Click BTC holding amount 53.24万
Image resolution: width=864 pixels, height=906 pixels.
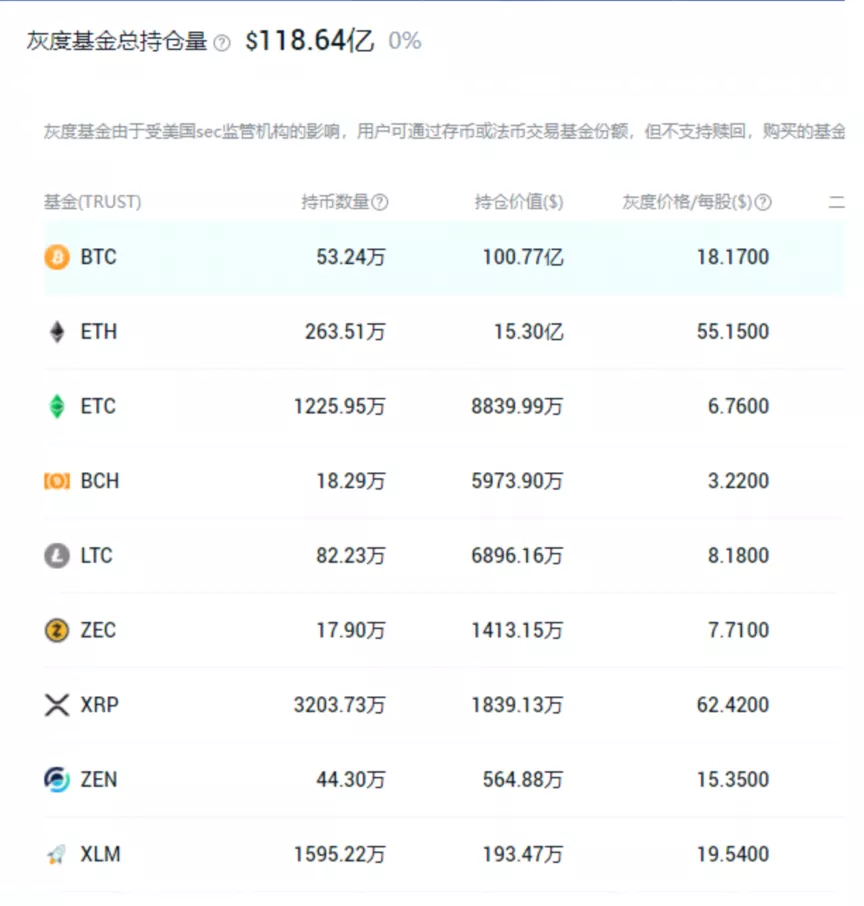tap(350, 257)
